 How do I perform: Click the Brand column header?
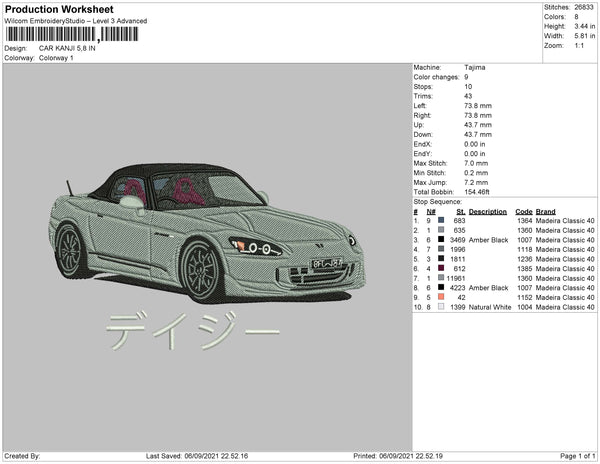545,211
